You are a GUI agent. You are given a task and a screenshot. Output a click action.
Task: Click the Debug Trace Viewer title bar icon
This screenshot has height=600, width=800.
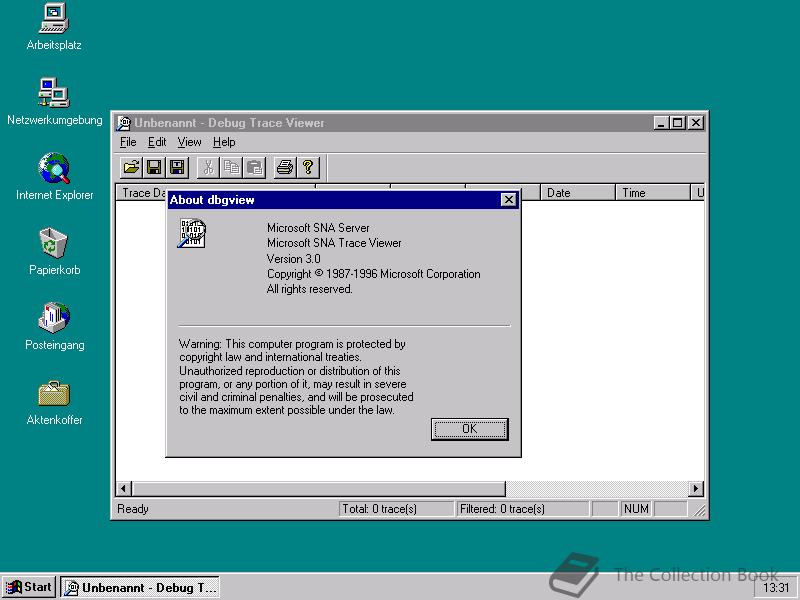click(124, 123)
